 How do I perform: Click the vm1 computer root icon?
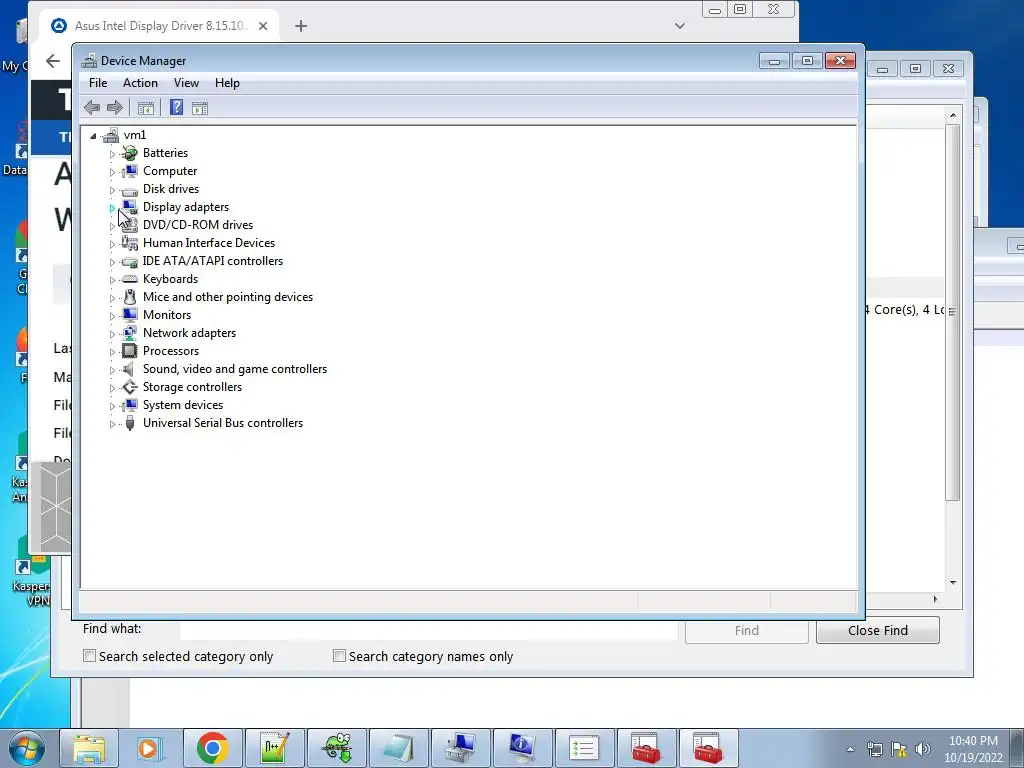(111, 135)
